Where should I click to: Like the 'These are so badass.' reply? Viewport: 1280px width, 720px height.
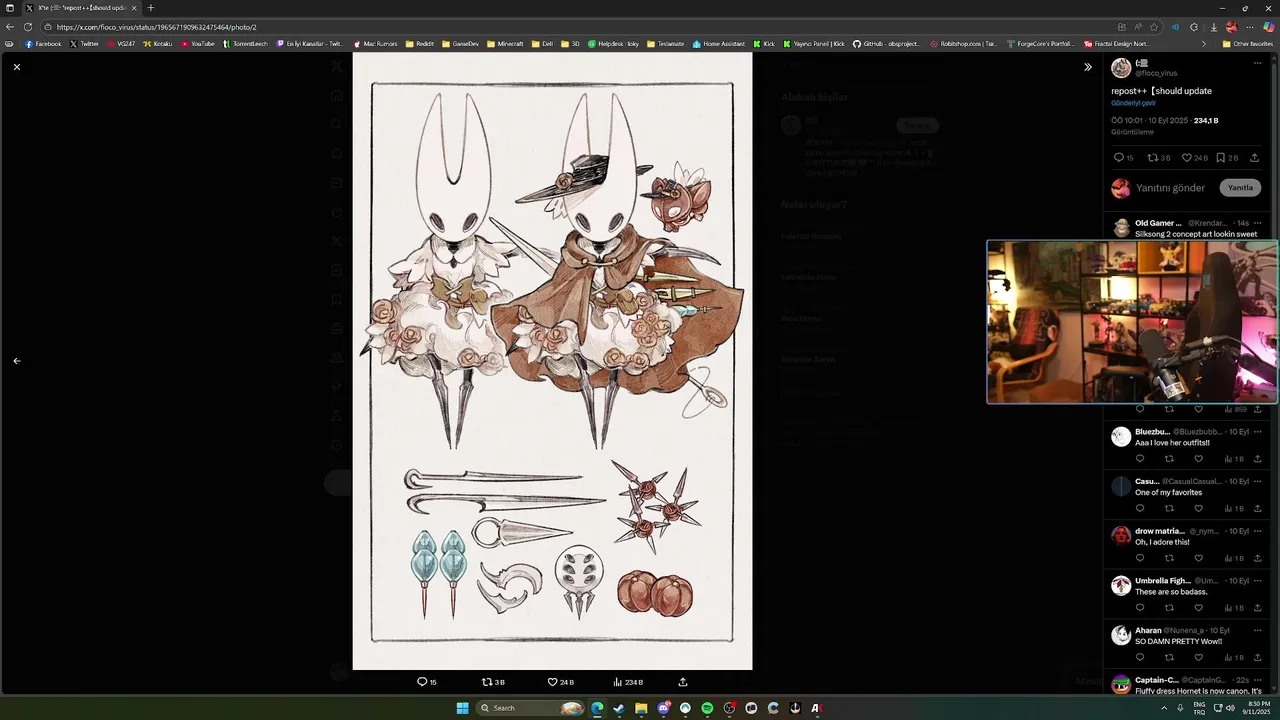[1198, 608]
